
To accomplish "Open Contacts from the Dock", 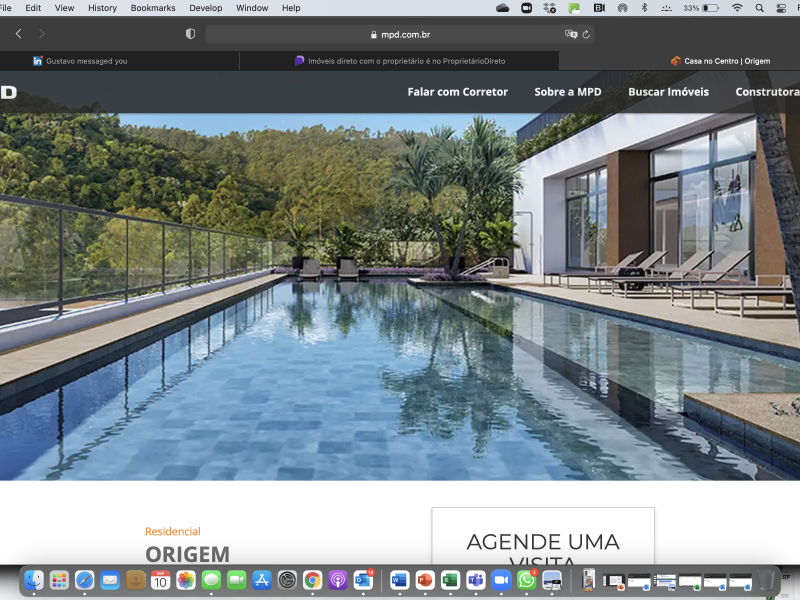I will click(135, 580).
